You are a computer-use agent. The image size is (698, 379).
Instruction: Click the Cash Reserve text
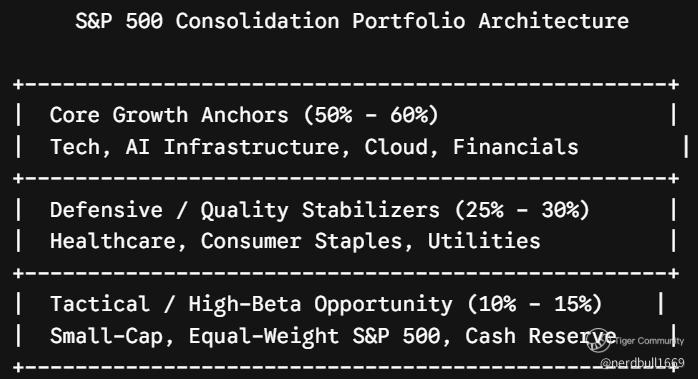coord(541,335)
